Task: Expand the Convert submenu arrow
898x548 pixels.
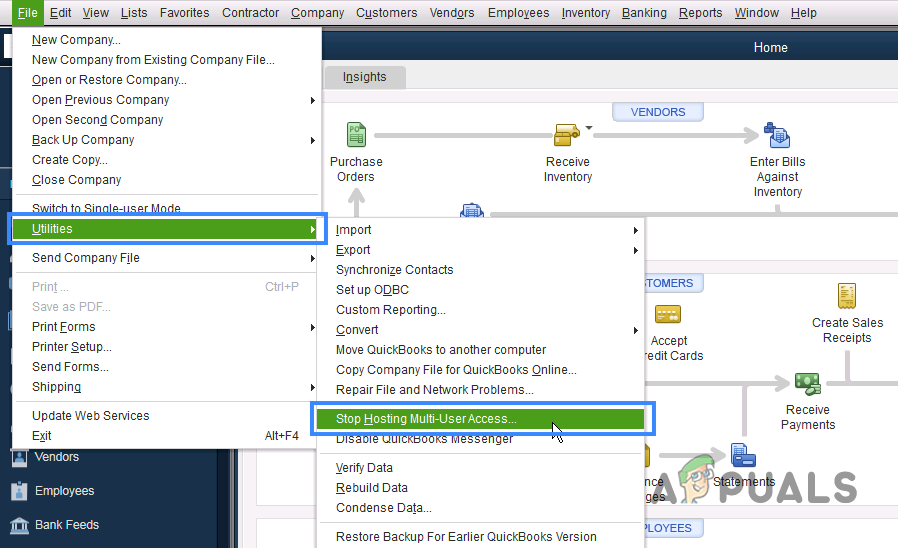Action: 636,330
